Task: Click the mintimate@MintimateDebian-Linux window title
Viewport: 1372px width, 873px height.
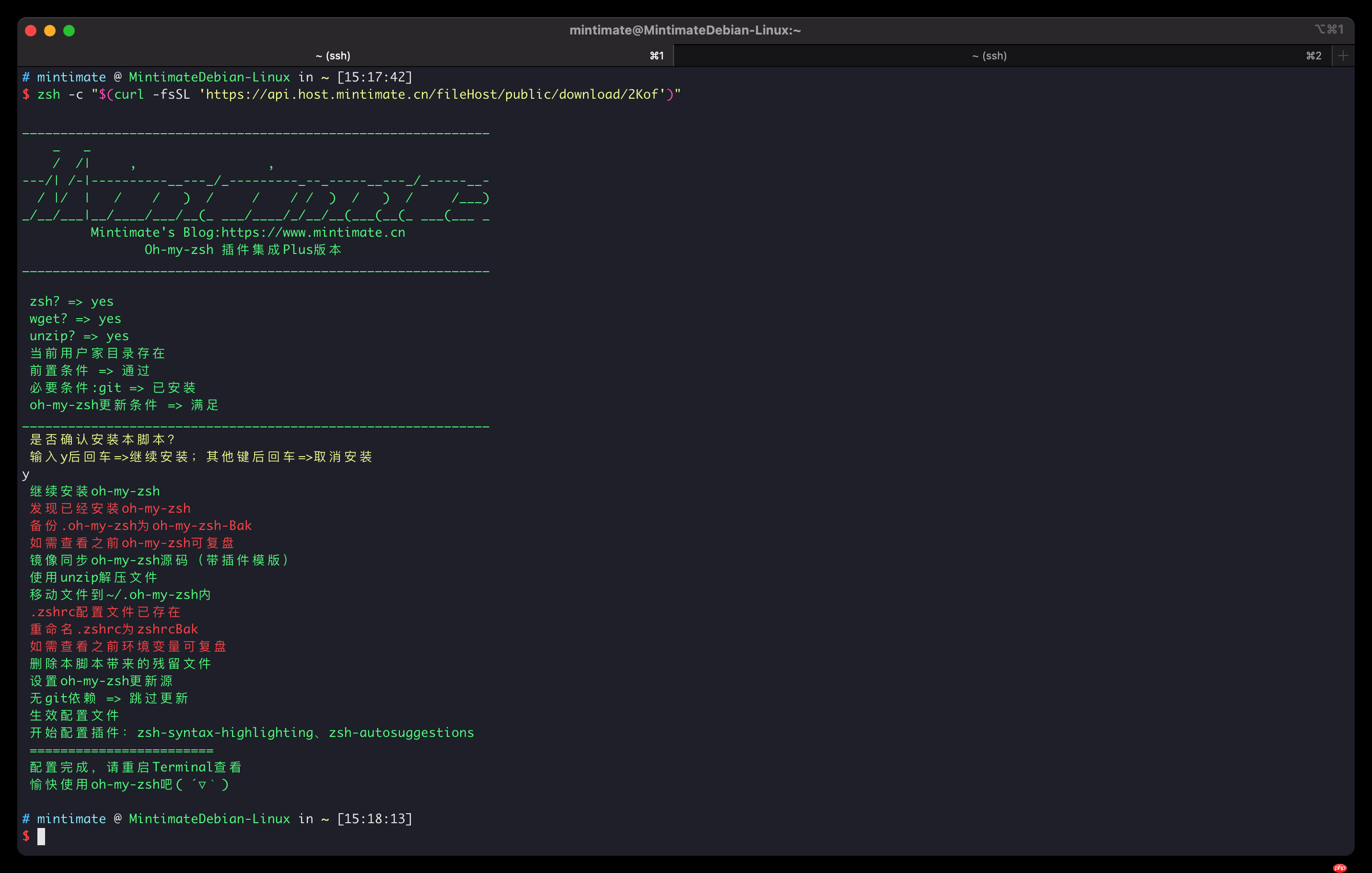Action: [686, 30]
